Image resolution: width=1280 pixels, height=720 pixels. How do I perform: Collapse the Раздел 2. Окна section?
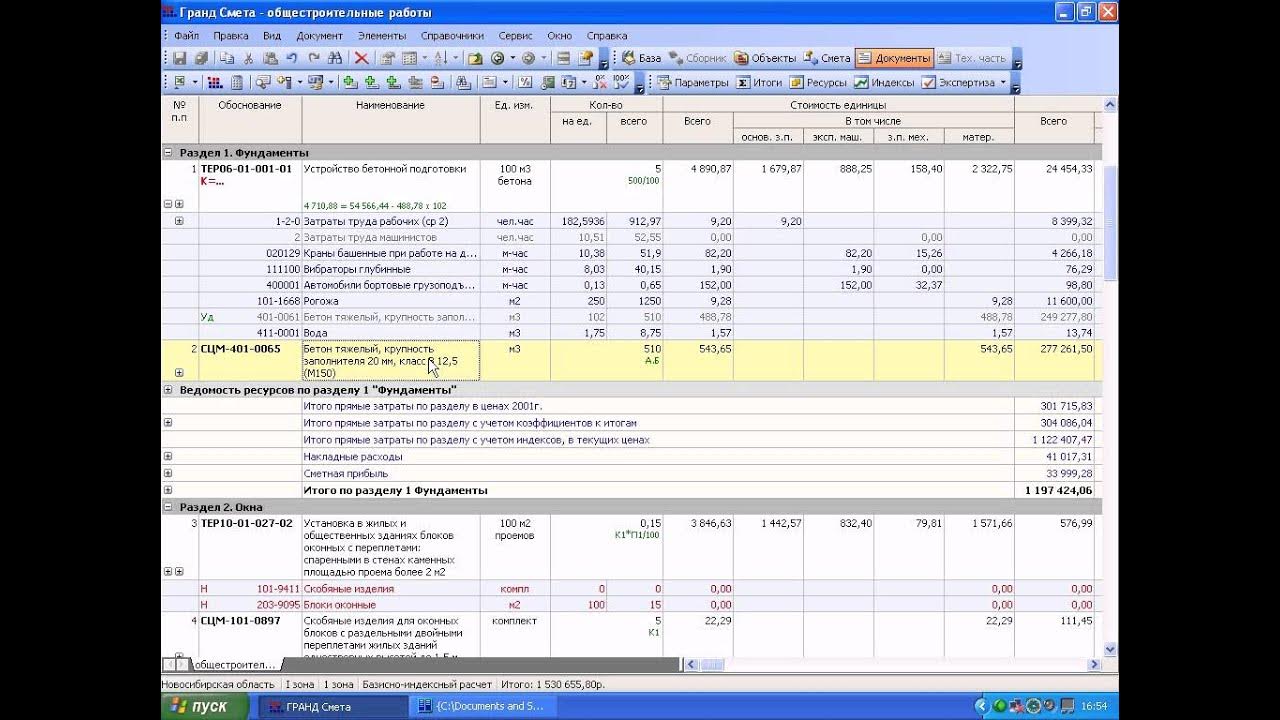(168, 507)
